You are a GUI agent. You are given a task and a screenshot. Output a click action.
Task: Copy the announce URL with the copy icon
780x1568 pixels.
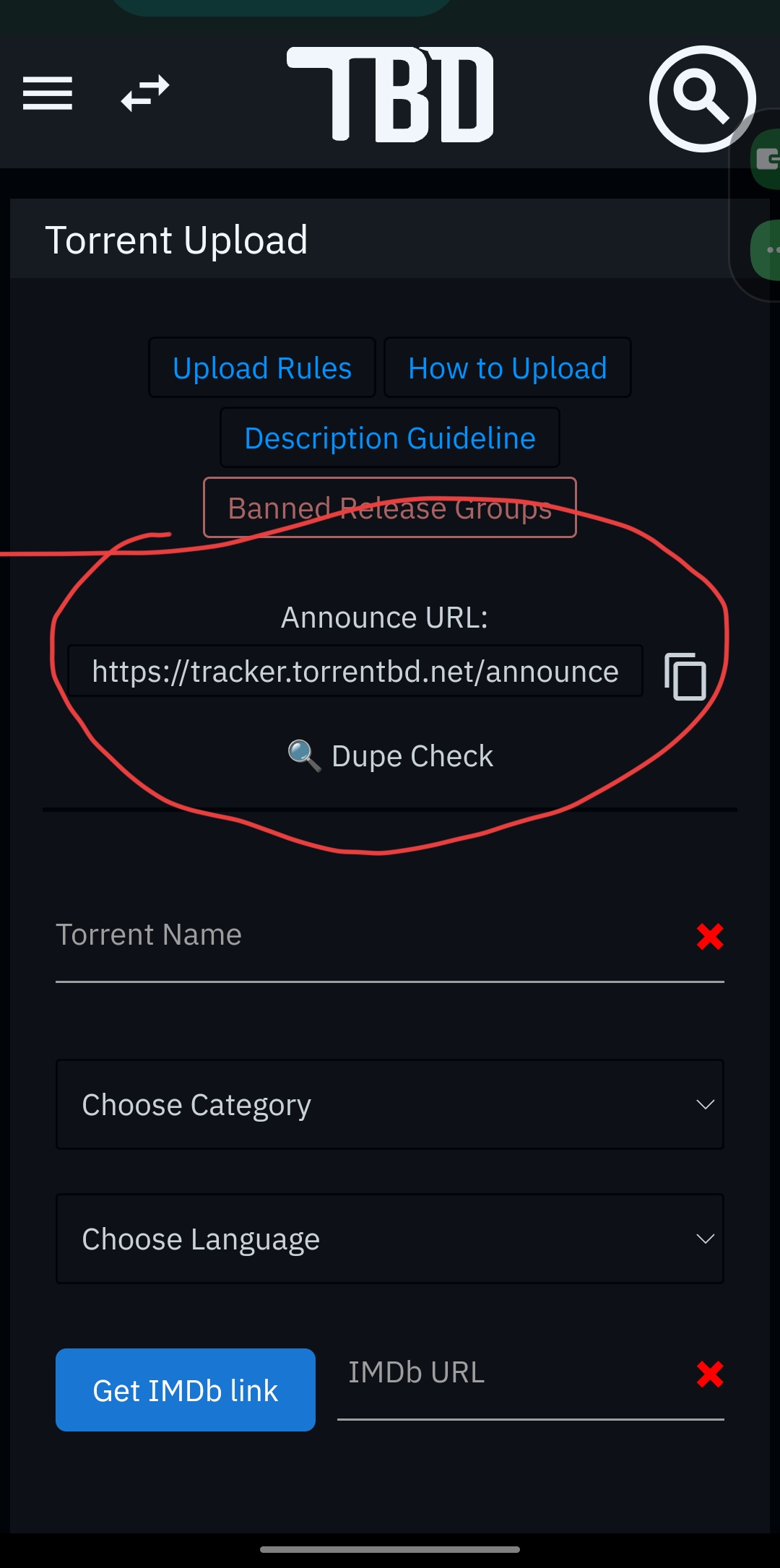[685, 677]
